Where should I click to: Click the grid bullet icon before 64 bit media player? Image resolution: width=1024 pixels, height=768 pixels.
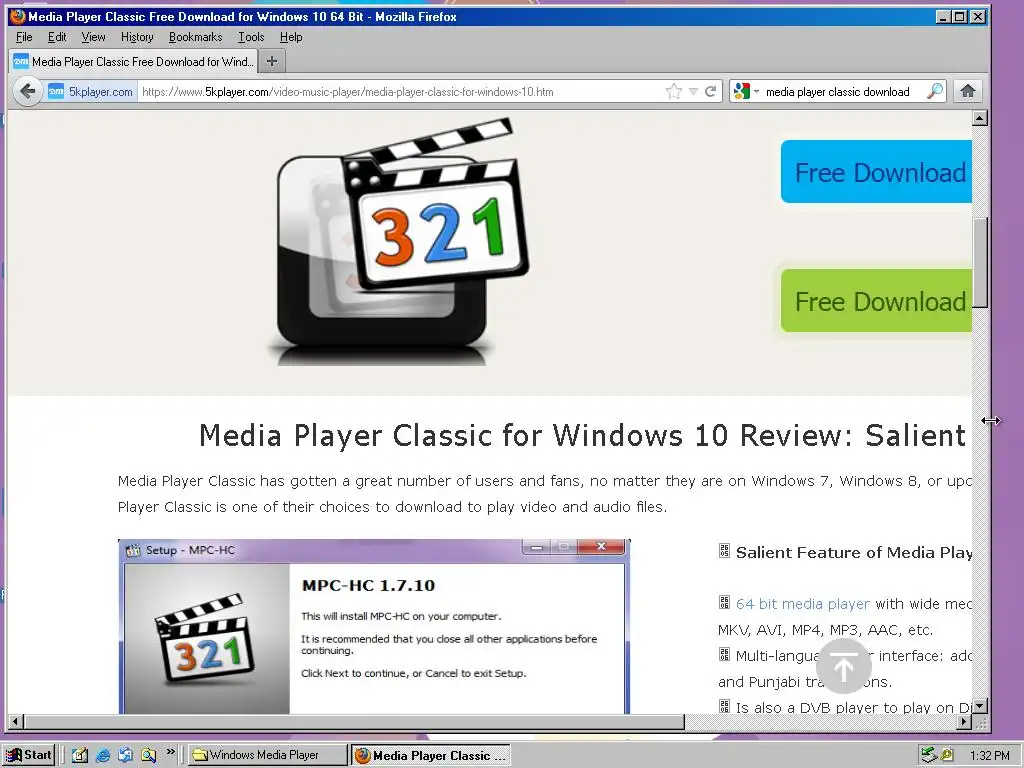tap(724, 602)
